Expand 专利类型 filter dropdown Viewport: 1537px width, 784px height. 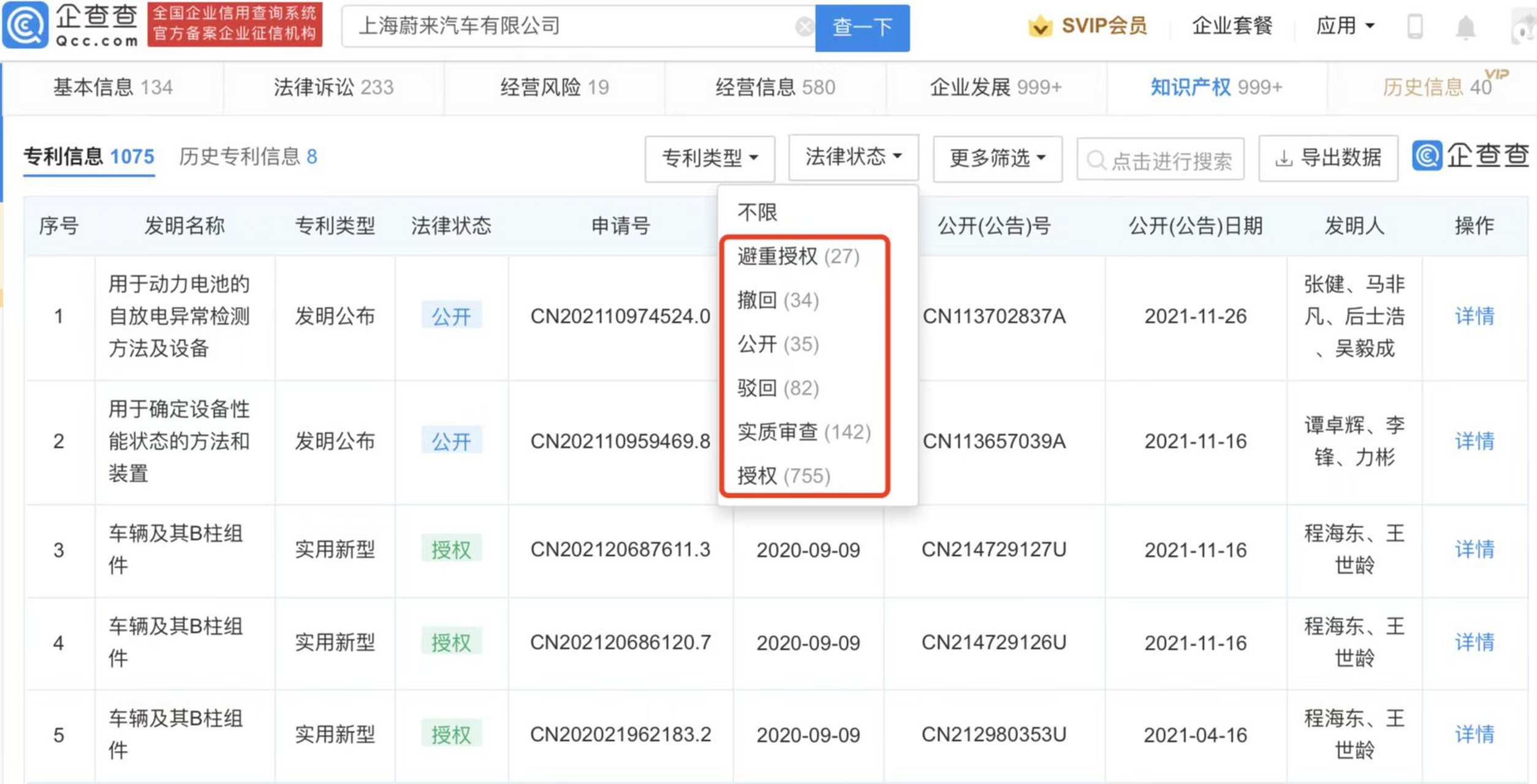(x=710, y=159)
